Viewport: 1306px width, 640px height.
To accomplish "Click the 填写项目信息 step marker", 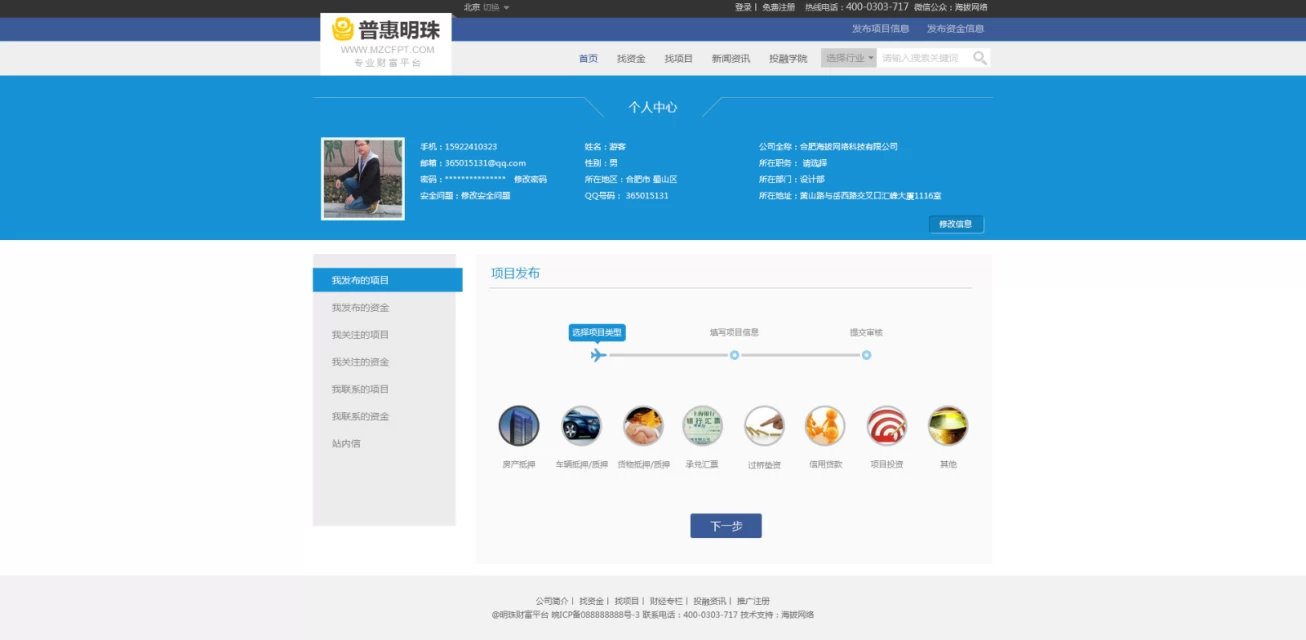I will (734, 355).
